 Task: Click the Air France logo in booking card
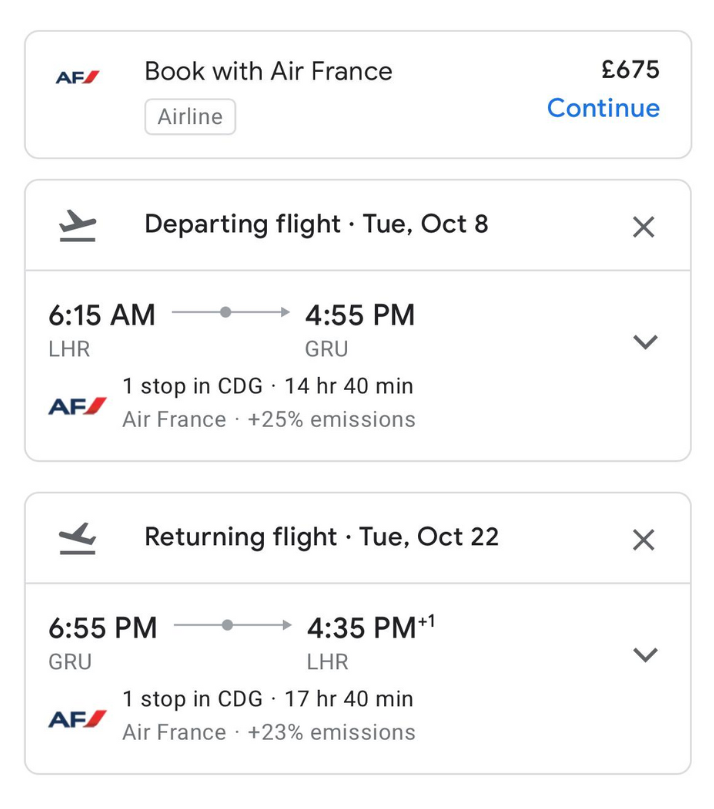tap(77, 77)
